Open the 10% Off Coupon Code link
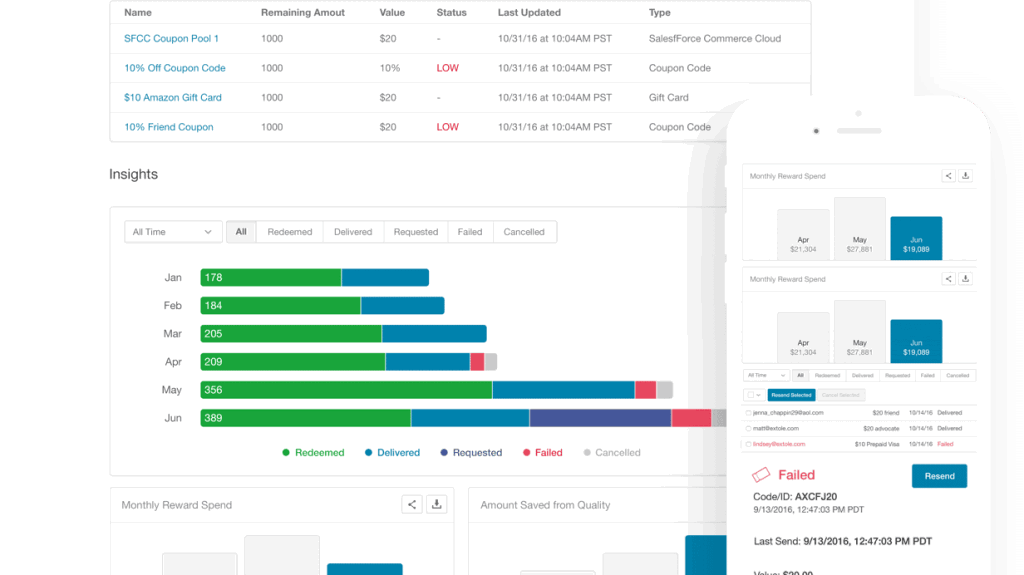Viewport: 1024px width, 575px height. coord(174,68)
